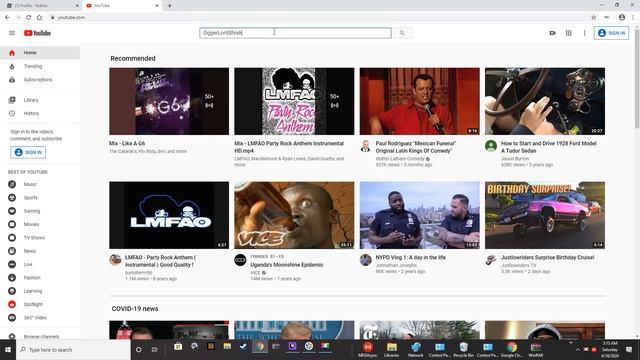The height and width of the screenshot is (360, 640).
Task: Open the Recycle Bin taskbar shortcut
Action: [463, 349]
